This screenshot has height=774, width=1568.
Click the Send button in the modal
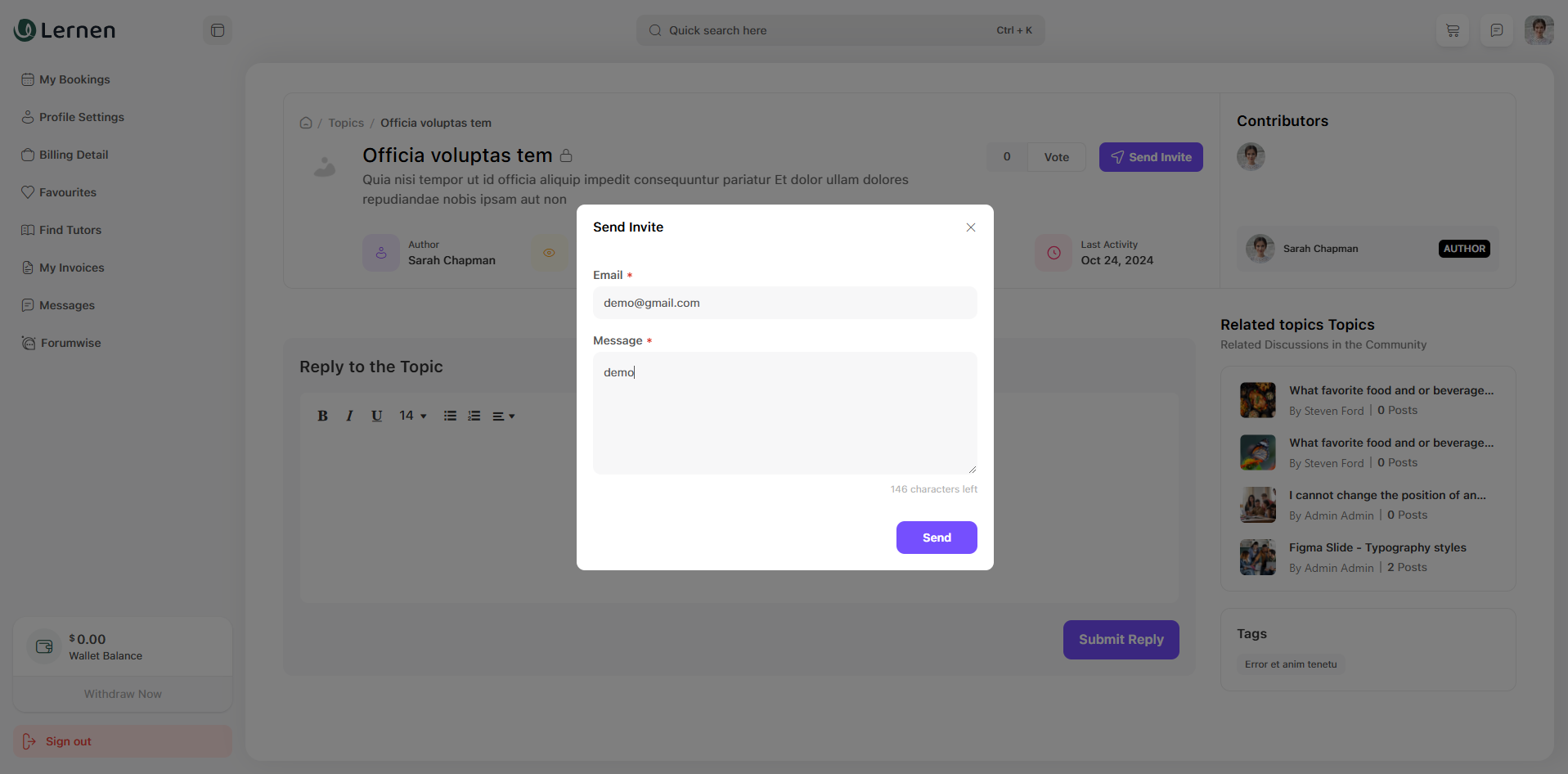(x=936, y=538)
